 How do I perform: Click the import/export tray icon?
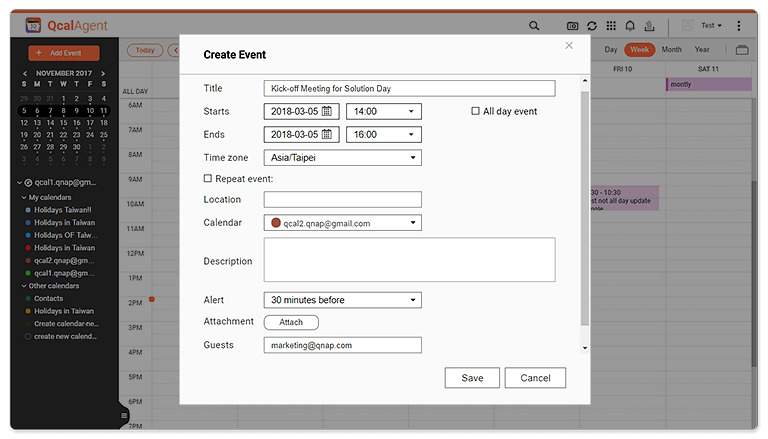point(649,25)
